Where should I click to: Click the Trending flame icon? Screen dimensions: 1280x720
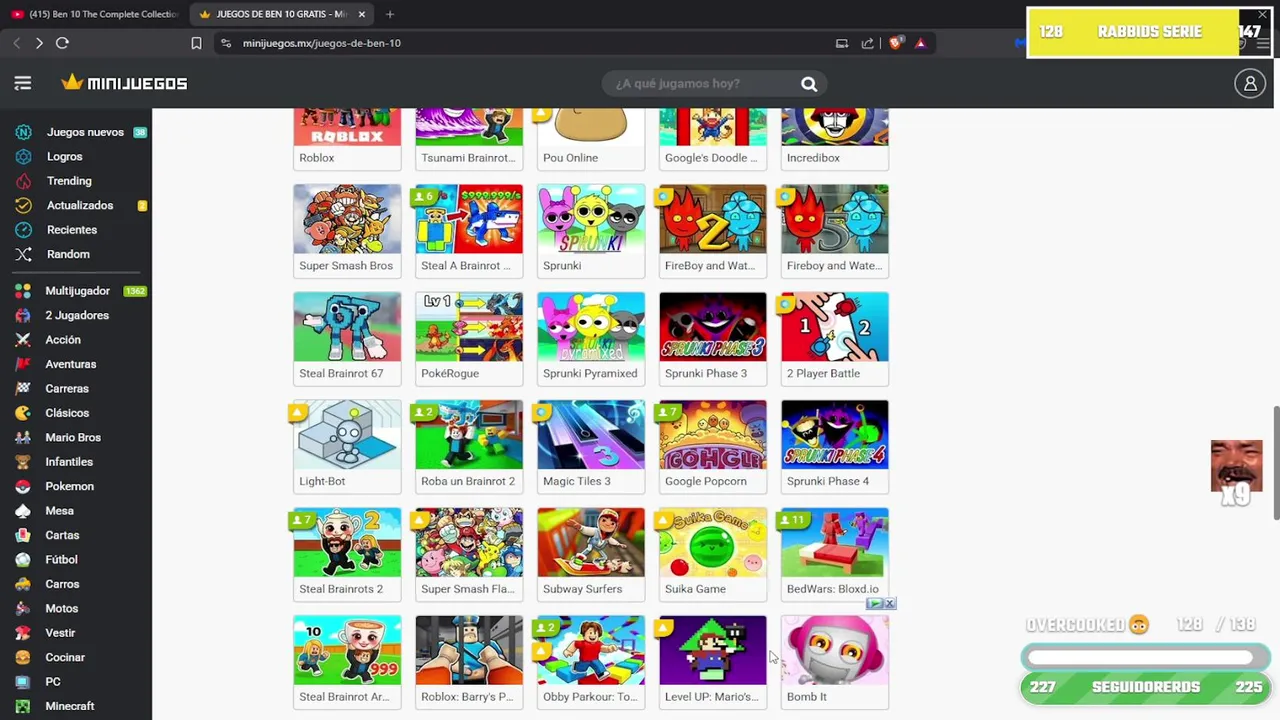pyautogui.click(x=23, y=181)
